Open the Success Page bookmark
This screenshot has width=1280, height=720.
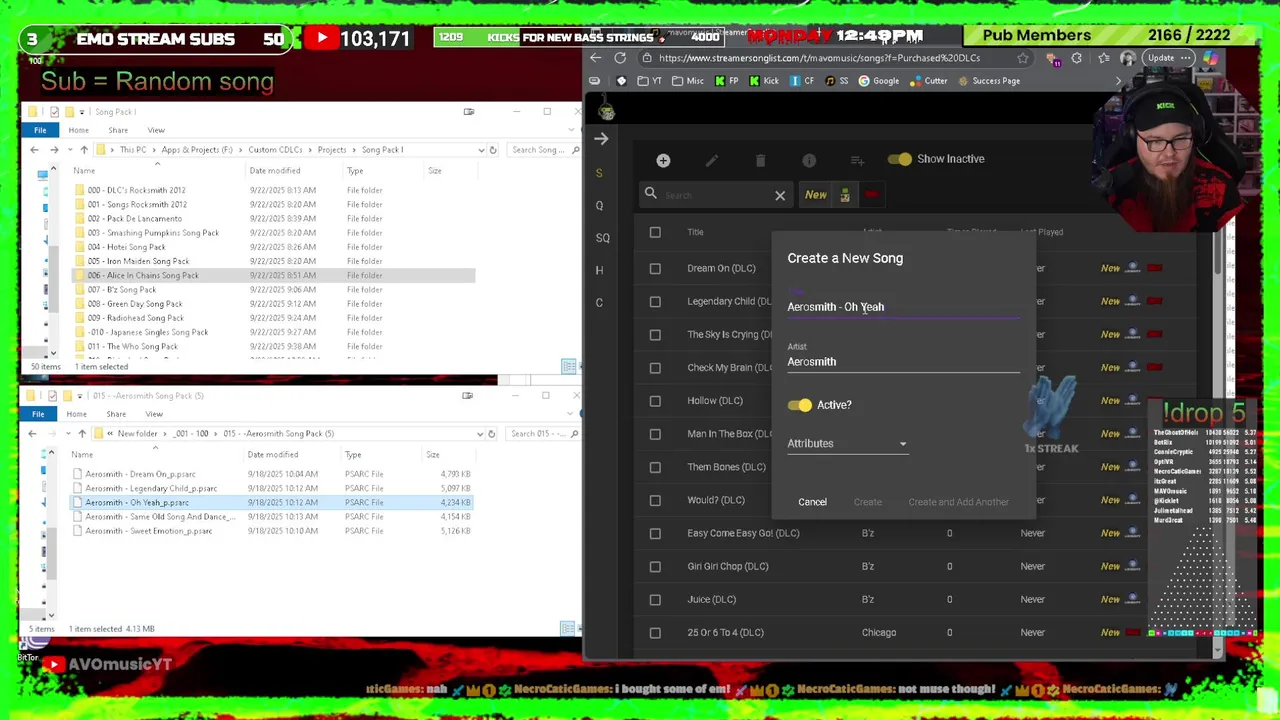click(x=989, y=81)
